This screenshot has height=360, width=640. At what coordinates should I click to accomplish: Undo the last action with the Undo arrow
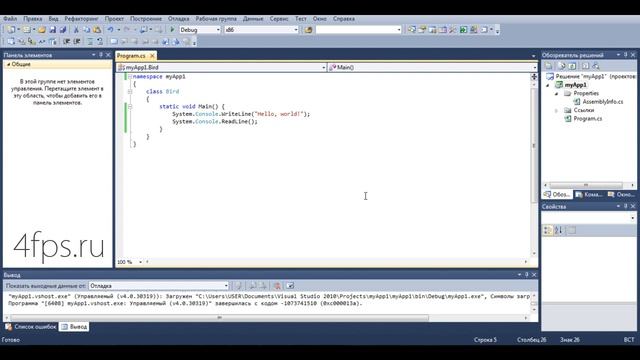pos(110,30)
